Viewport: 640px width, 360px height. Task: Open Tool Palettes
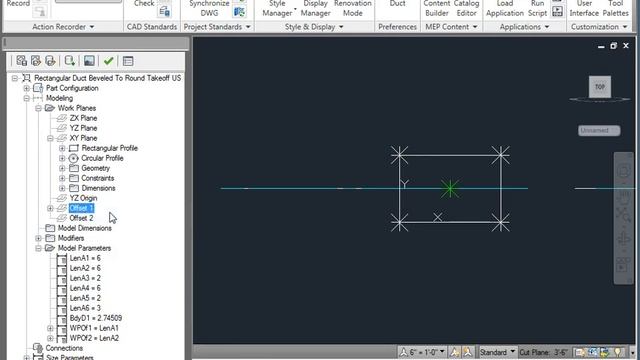[x=616, y=8]
